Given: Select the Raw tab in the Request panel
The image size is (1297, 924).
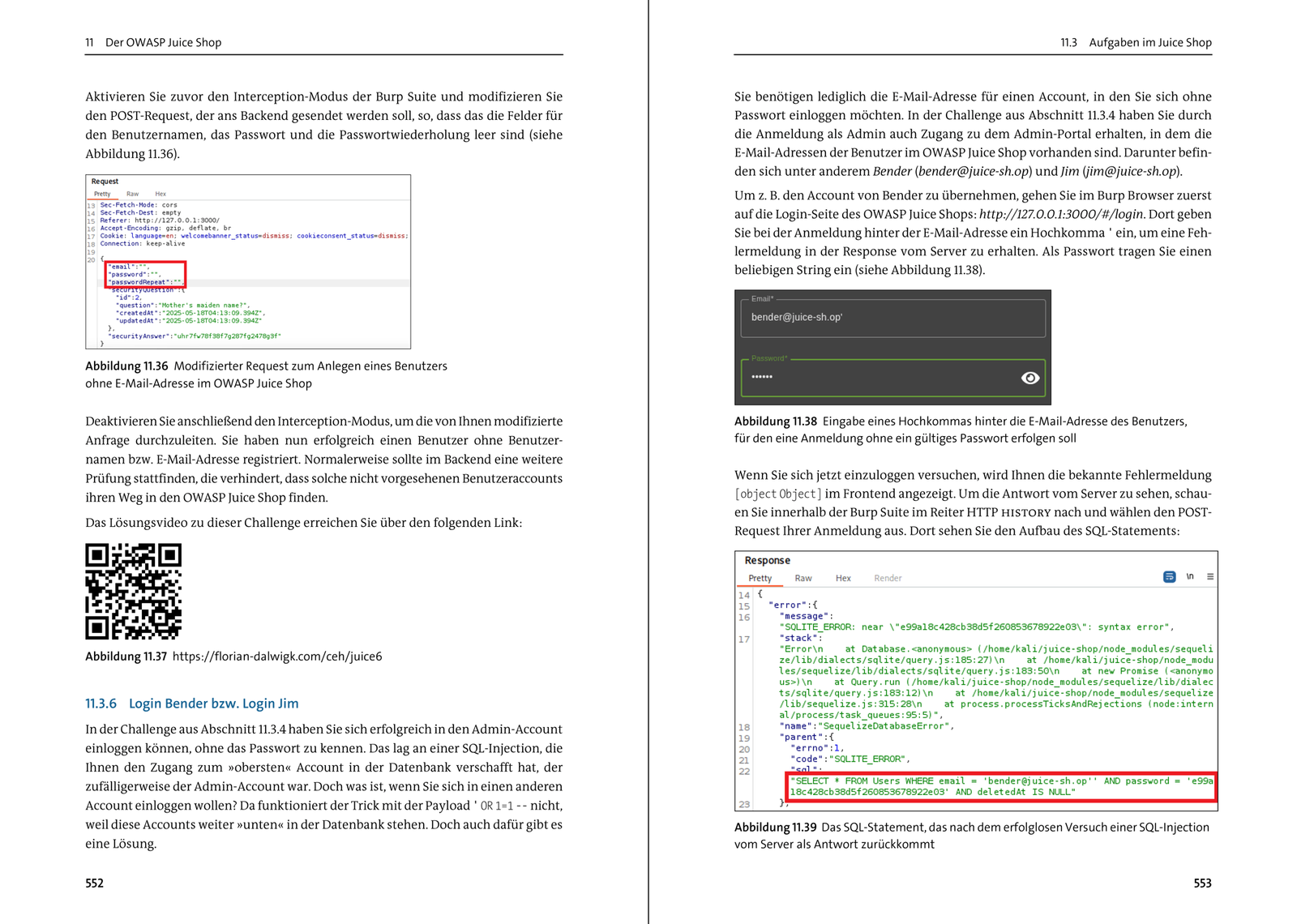Looking at the screenshot, I should pyautogui.click(x=132, y=195).
